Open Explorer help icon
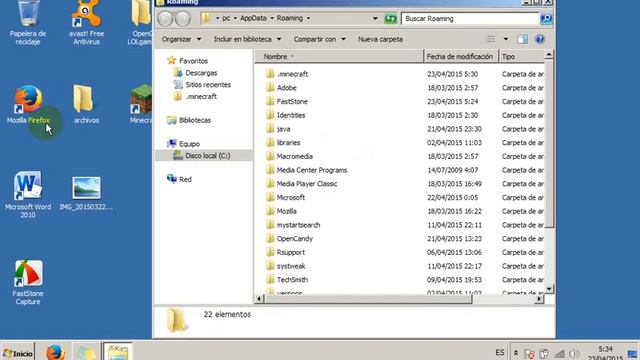This screenshot has height=360, width=640. tap(540, 39)
